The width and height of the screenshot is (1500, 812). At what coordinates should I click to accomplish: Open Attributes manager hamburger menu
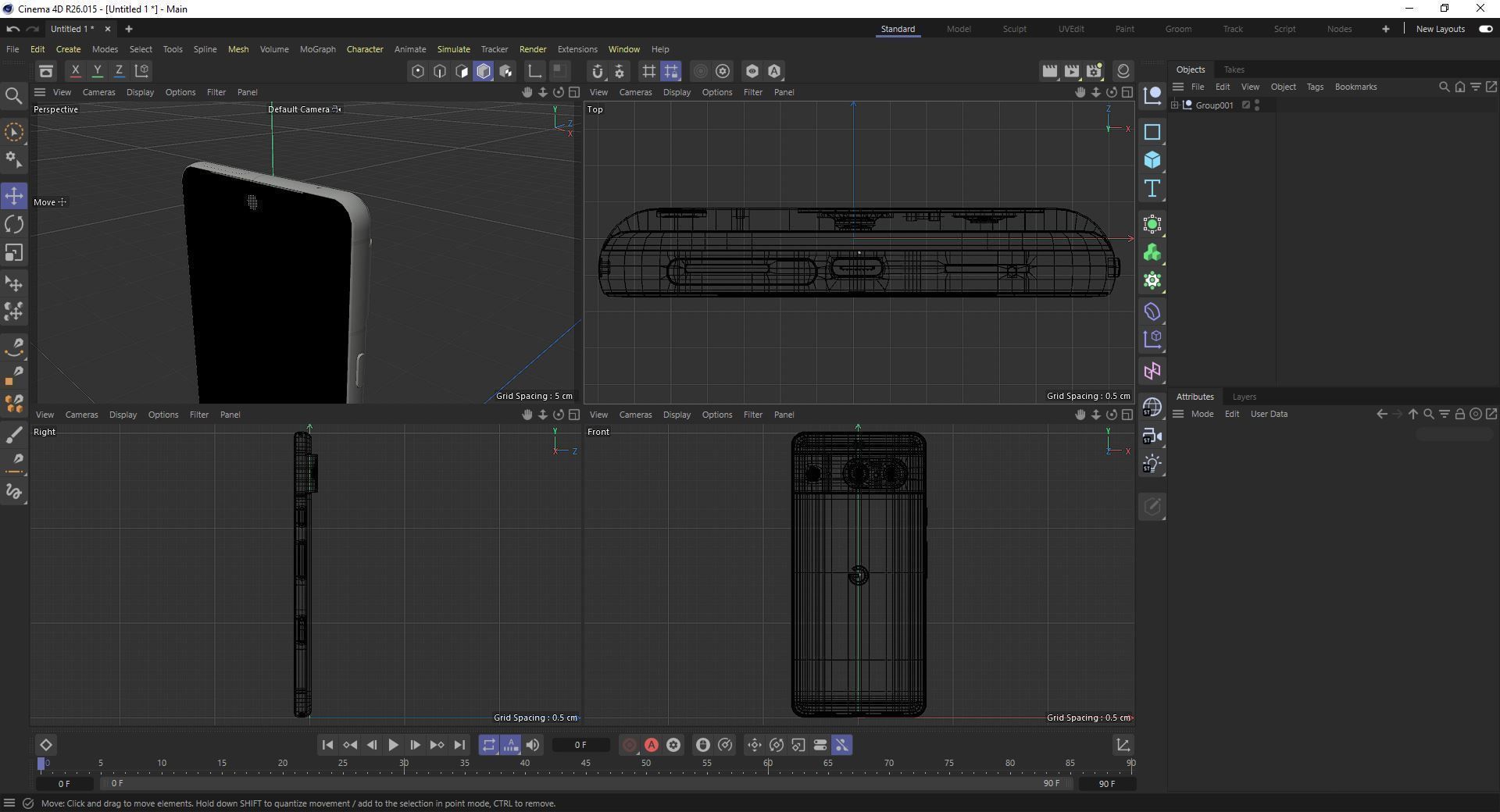(x=1178, y=414)
